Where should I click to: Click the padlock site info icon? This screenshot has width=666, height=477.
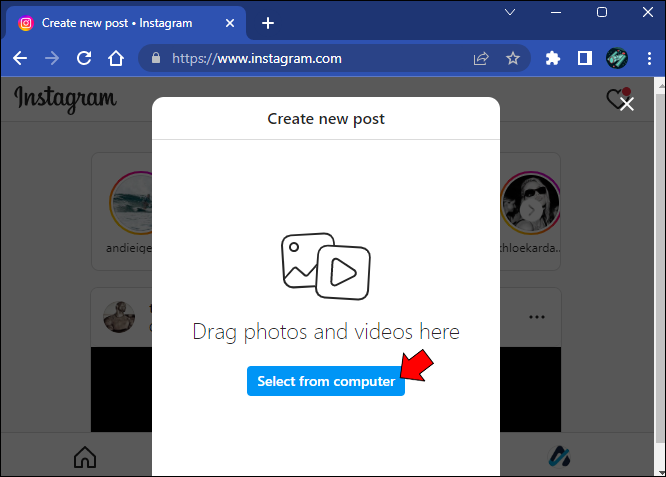click(156, 58)
